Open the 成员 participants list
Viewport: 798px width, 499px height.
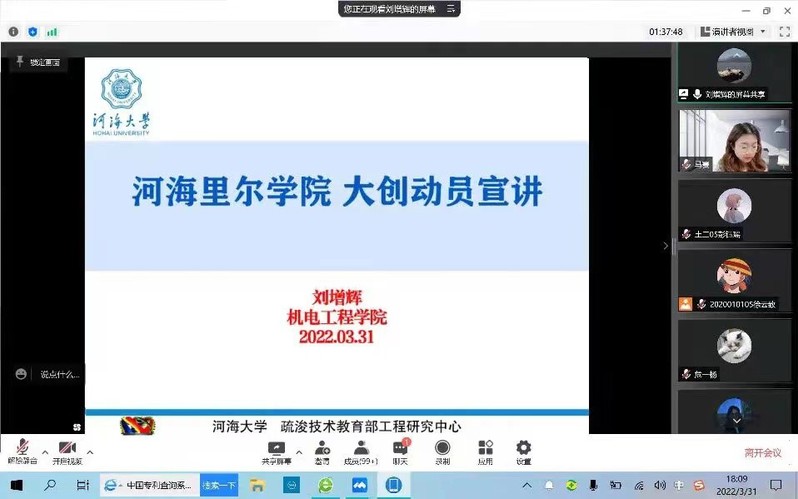click(x=361, y=448)
